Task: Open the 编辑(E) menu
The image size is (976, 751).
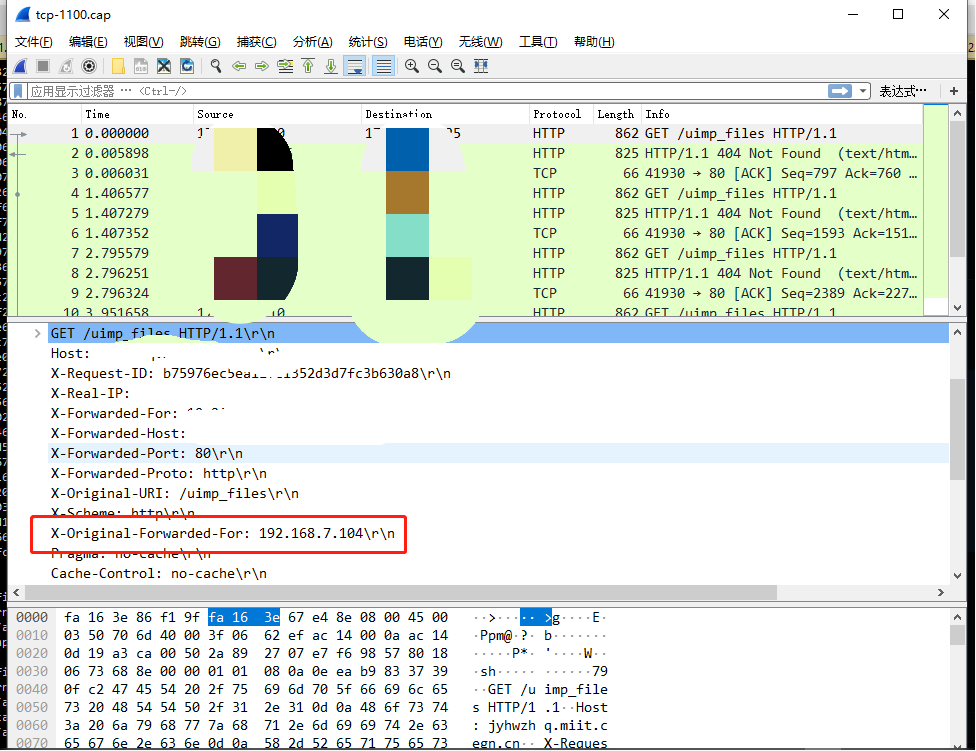Action: click(88, 42)
